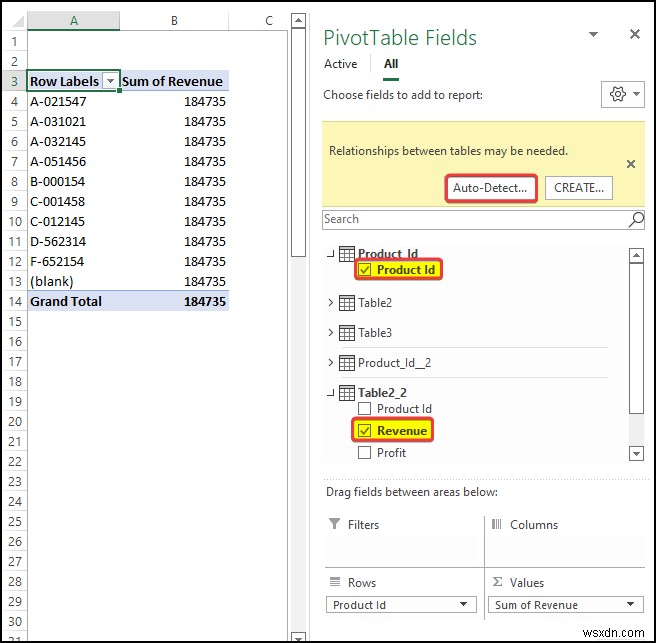
Task: Click the Rows area icon
Action: click(x=335, y=582)
